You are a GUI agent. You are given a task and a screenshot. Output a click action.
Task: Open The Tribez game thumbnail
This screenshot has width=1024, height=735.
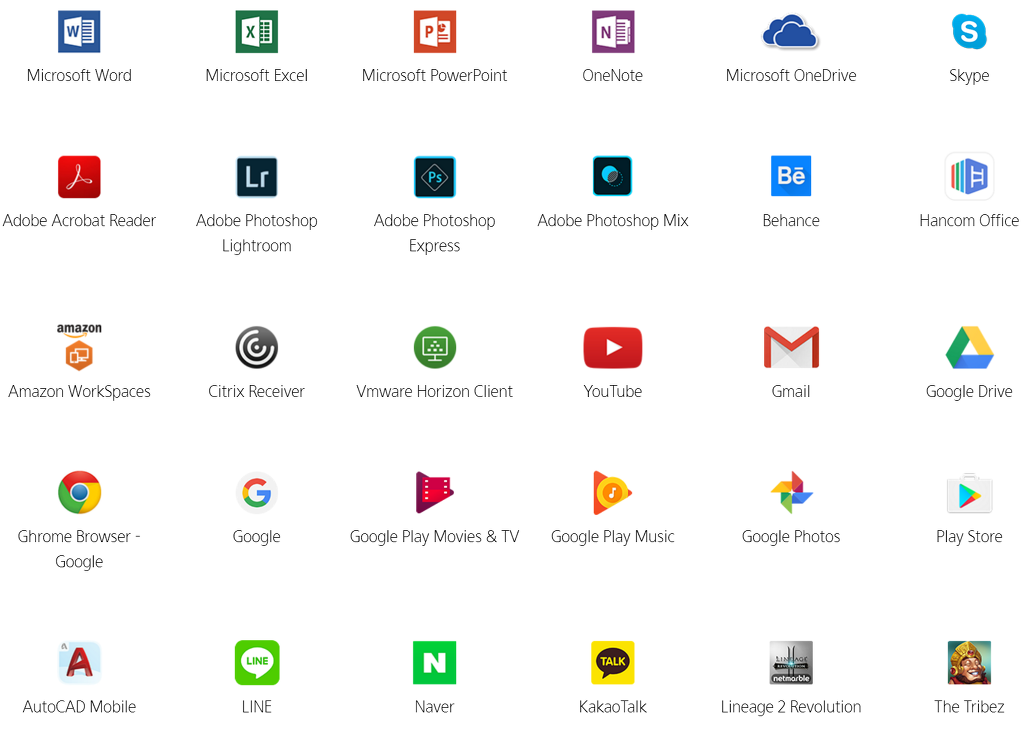968,662
